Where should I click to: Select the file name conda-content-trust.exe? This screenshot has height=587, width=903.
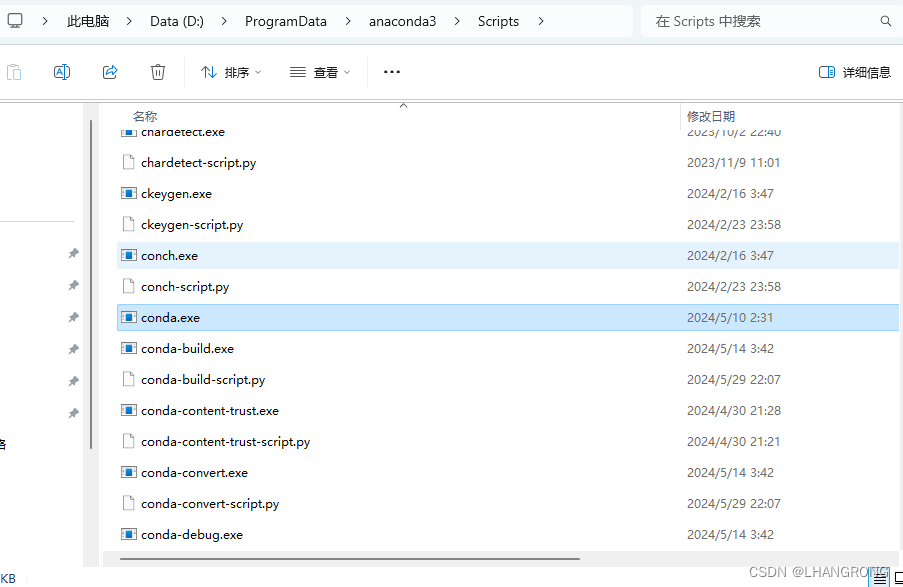[x=210, y=411]
